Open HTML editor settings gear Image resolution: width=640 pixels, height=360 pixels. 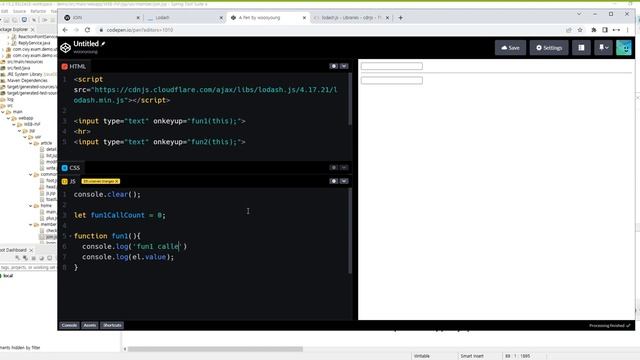coord(333,66)
